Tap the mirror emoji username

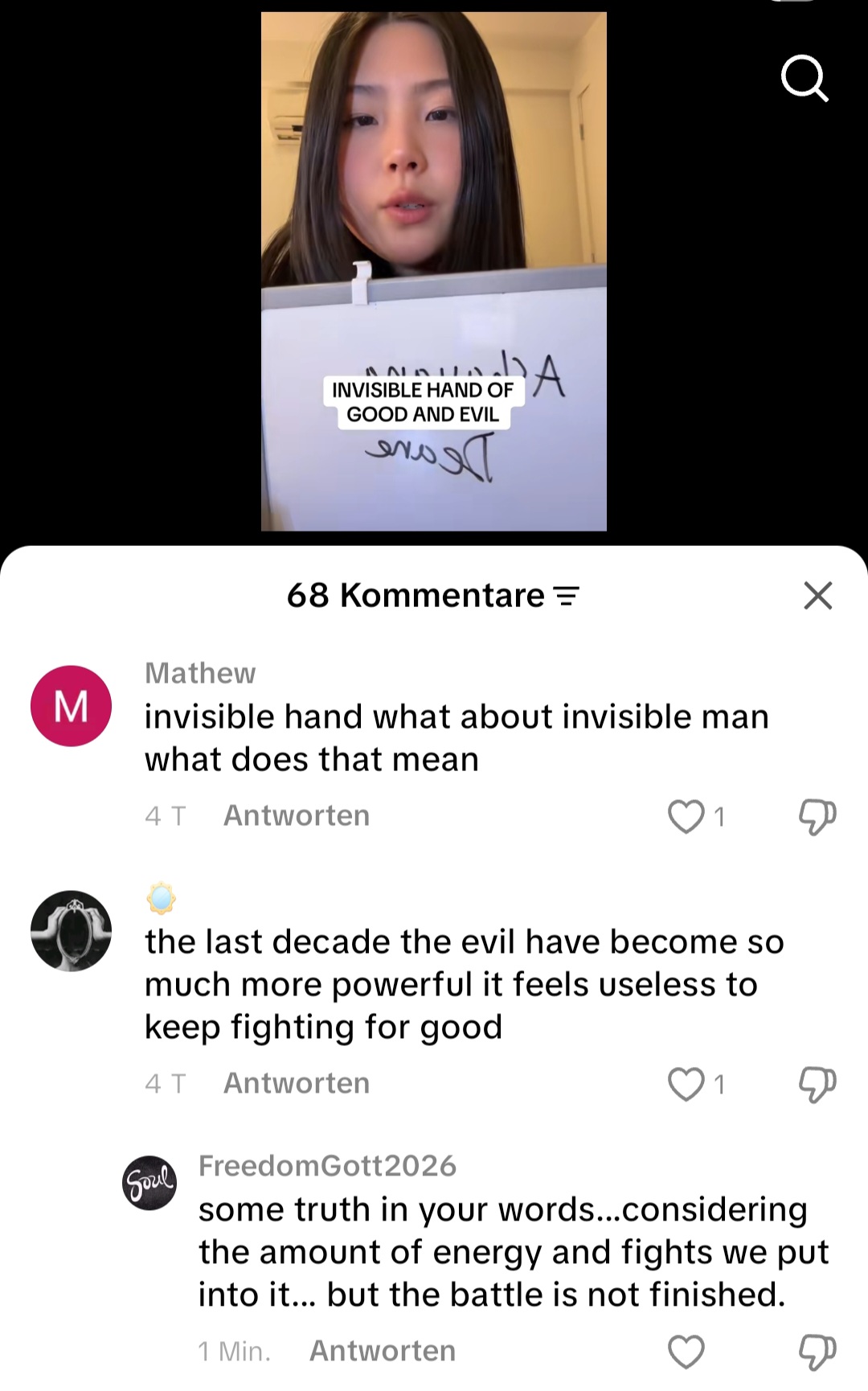(161, 898)
